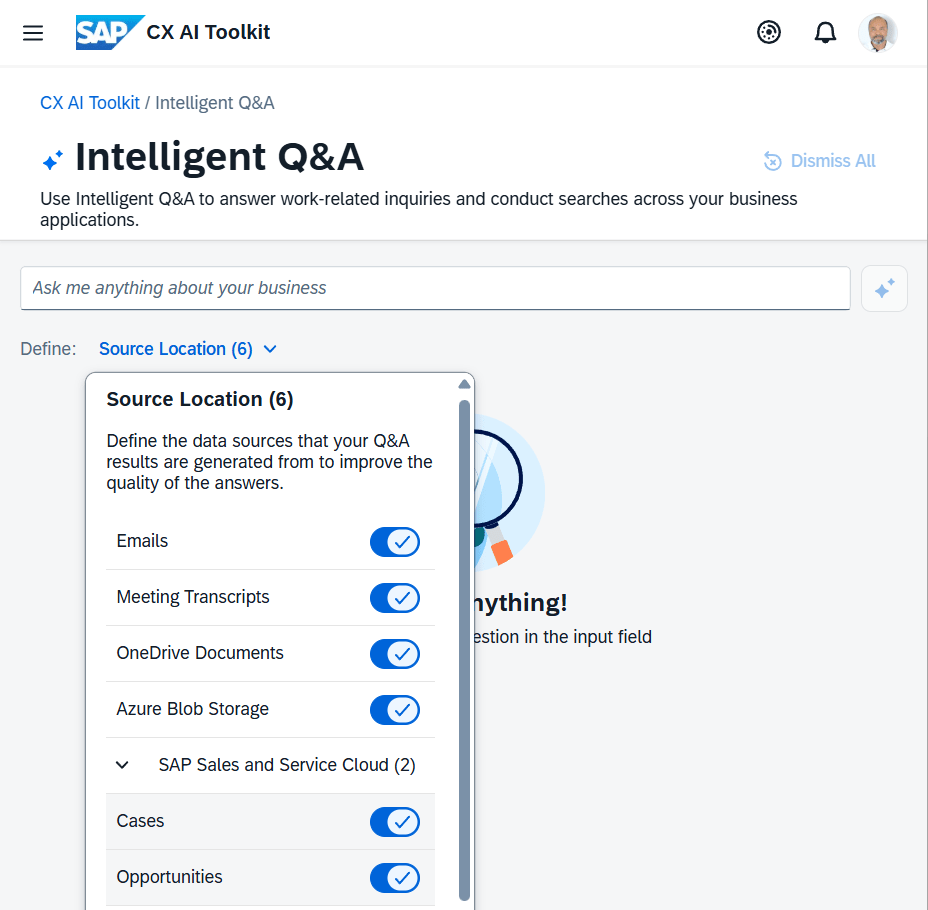Disable the Cases source toggle
928x910 pixels.
point(395,822)
